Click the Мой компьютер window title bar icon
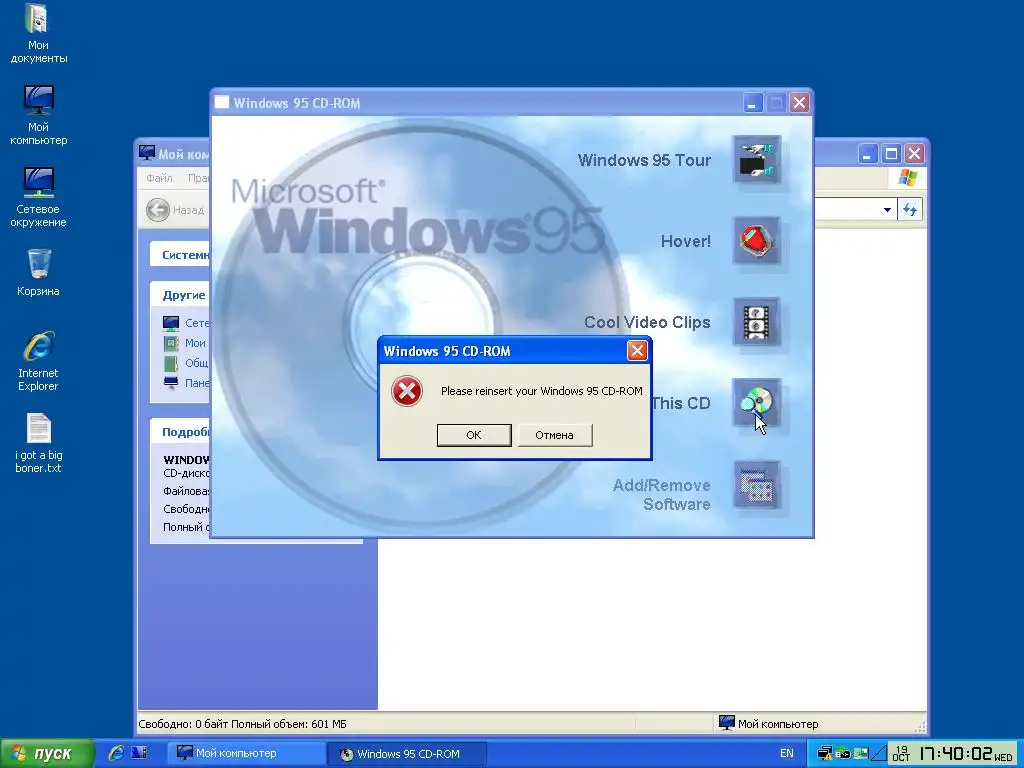1024x768 pixels. pos(147,153)
